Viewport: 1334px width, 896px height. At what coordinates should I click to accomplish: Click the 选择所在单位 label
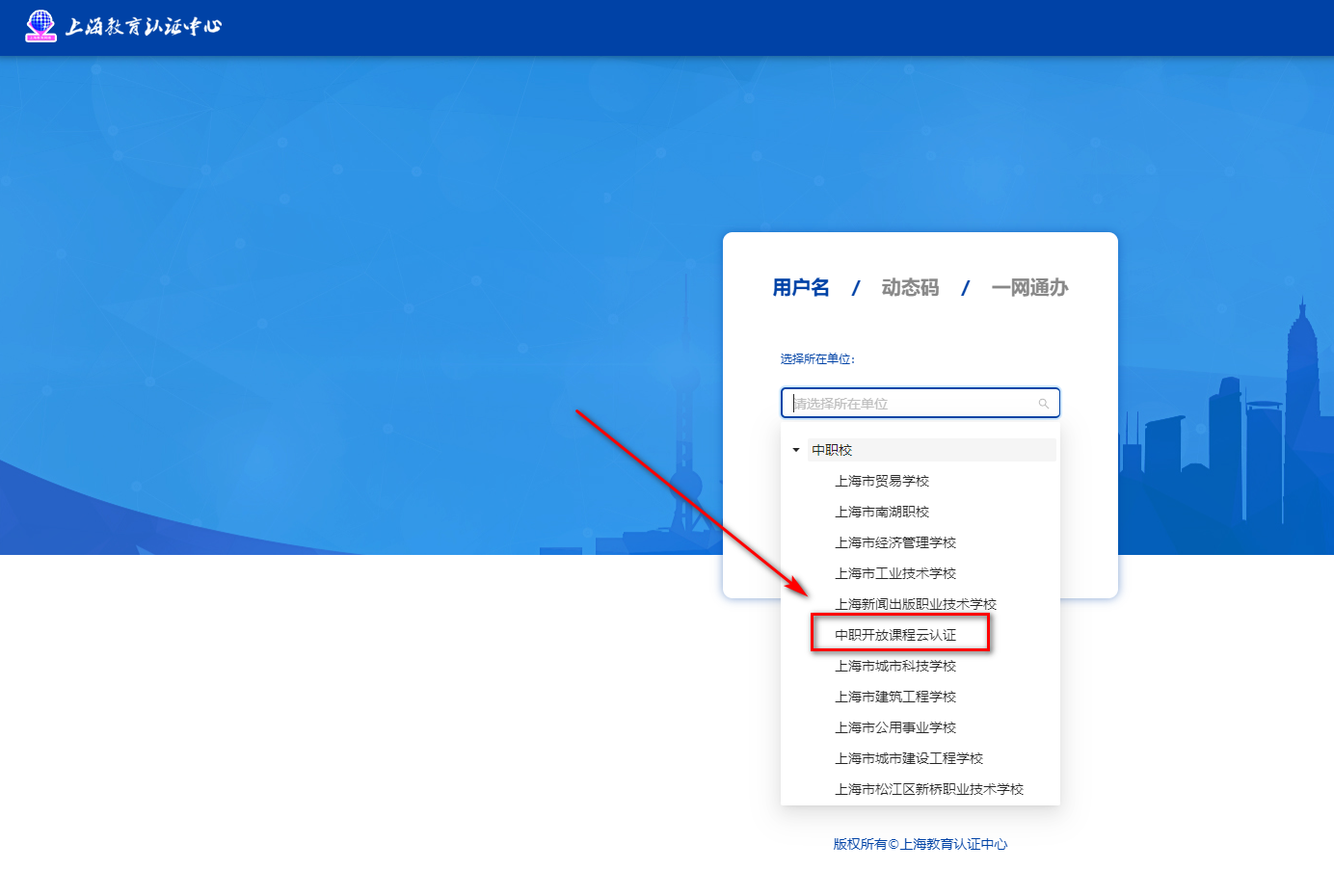click(x=817, y=358)
